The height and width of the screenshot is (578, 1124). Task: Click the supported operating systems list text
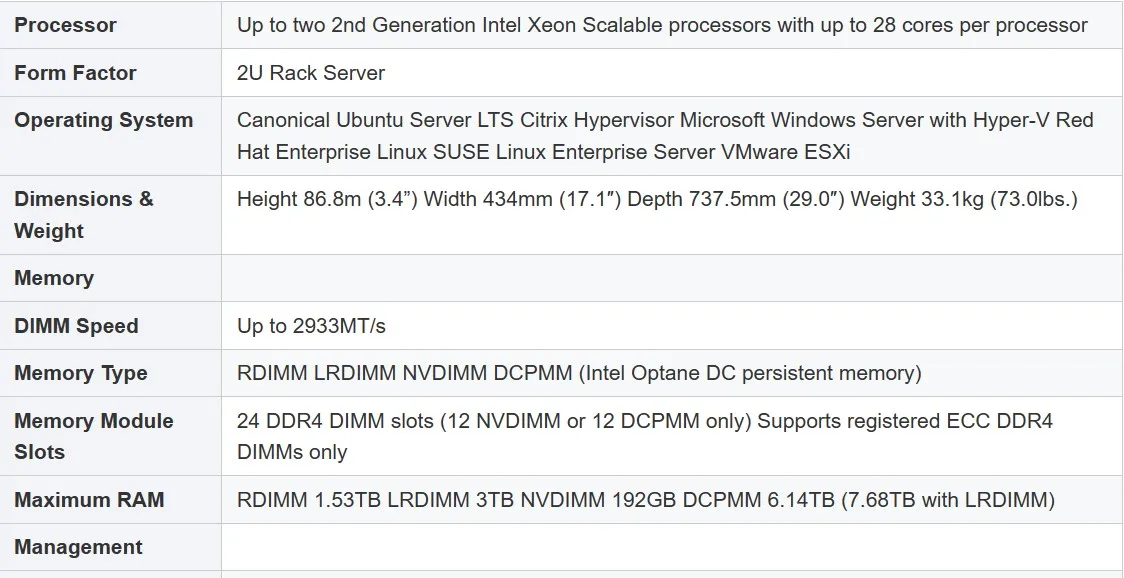pos(665,136)
